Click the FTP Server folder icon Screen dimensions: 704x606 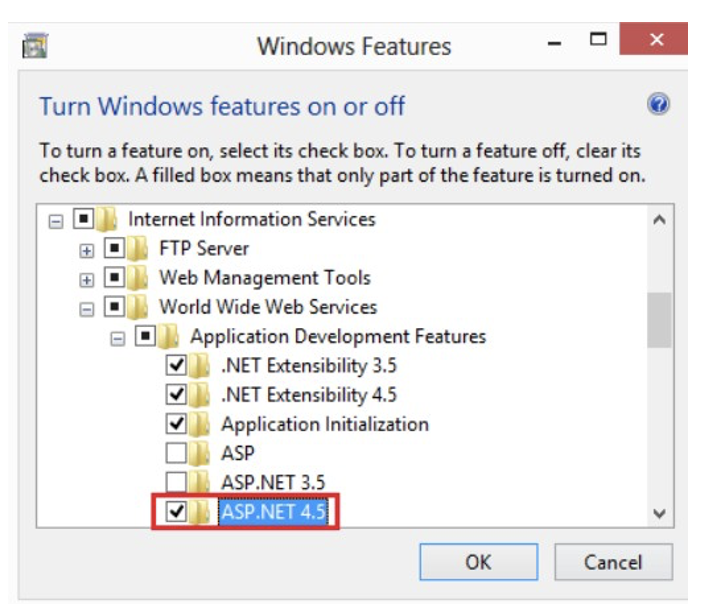coord(137,249)
